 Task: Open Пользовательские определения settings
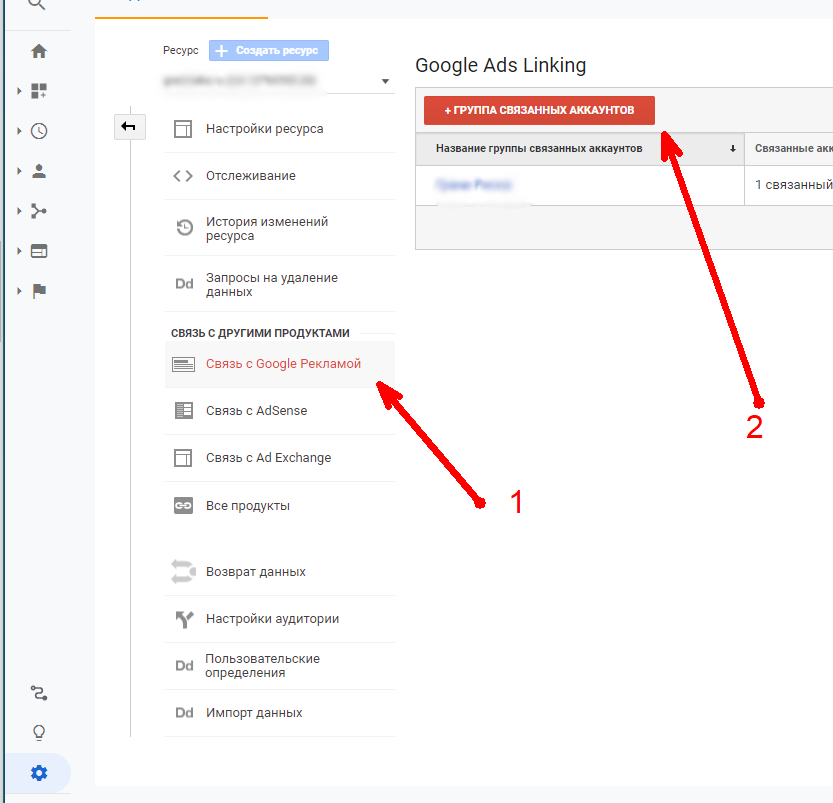[280, 666]
